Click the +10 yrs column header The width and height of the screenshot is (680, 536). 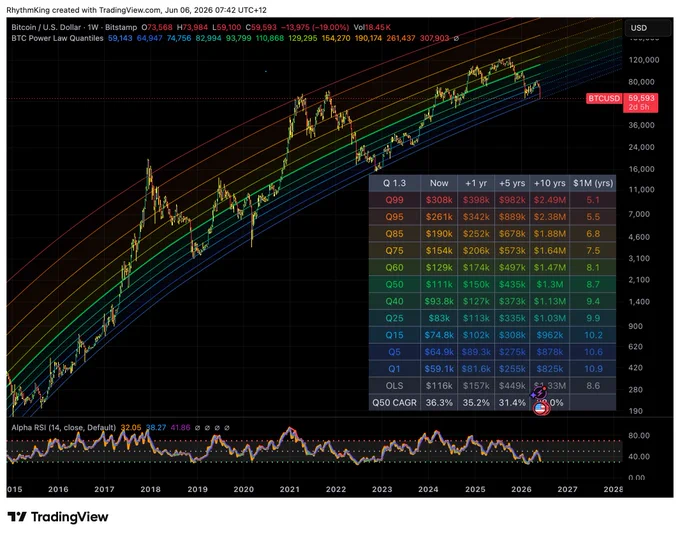(x=549, y=183)
